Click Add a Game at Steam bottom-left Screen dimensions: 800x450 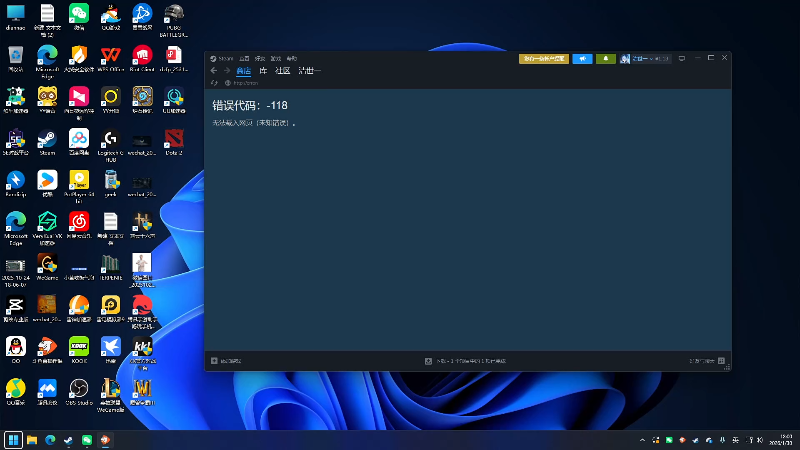click(x=226, y=361)
